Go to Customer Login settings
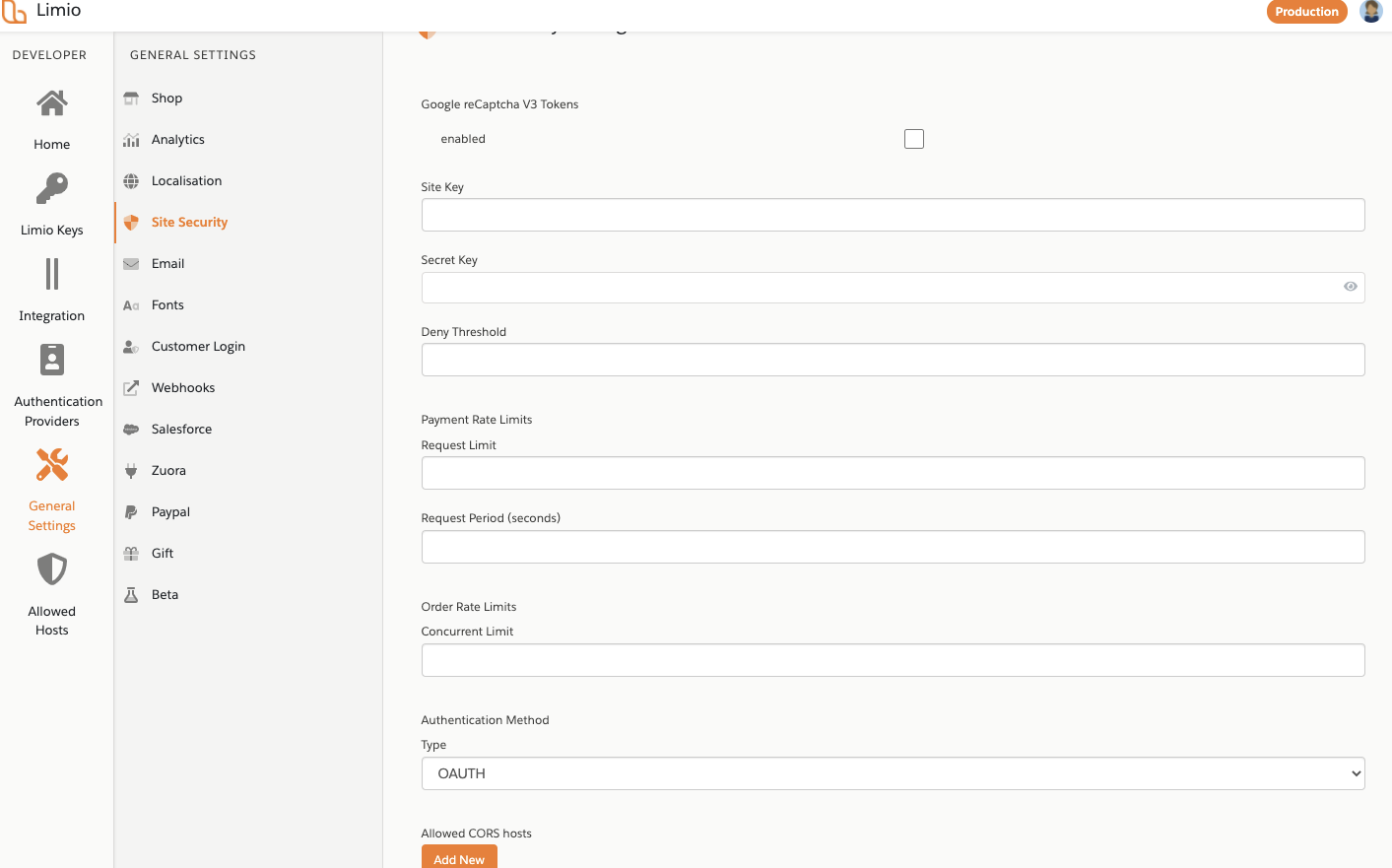1392x868 pixels. click(198, 347)
